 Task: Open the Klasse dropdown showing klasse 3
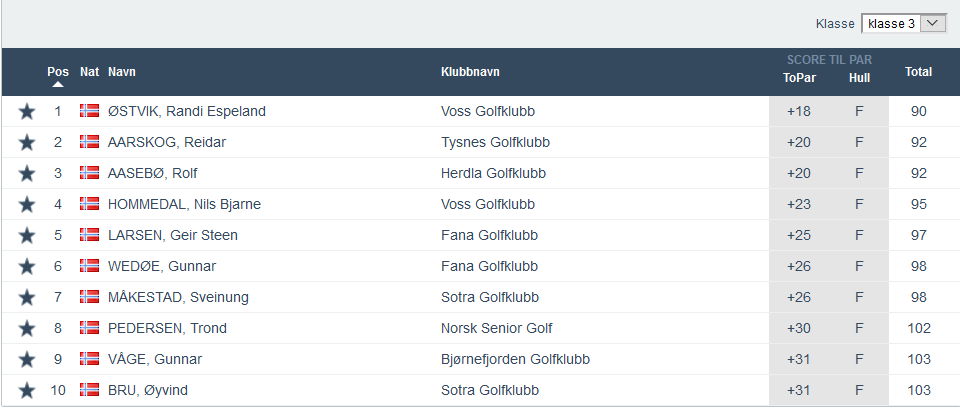903,23
